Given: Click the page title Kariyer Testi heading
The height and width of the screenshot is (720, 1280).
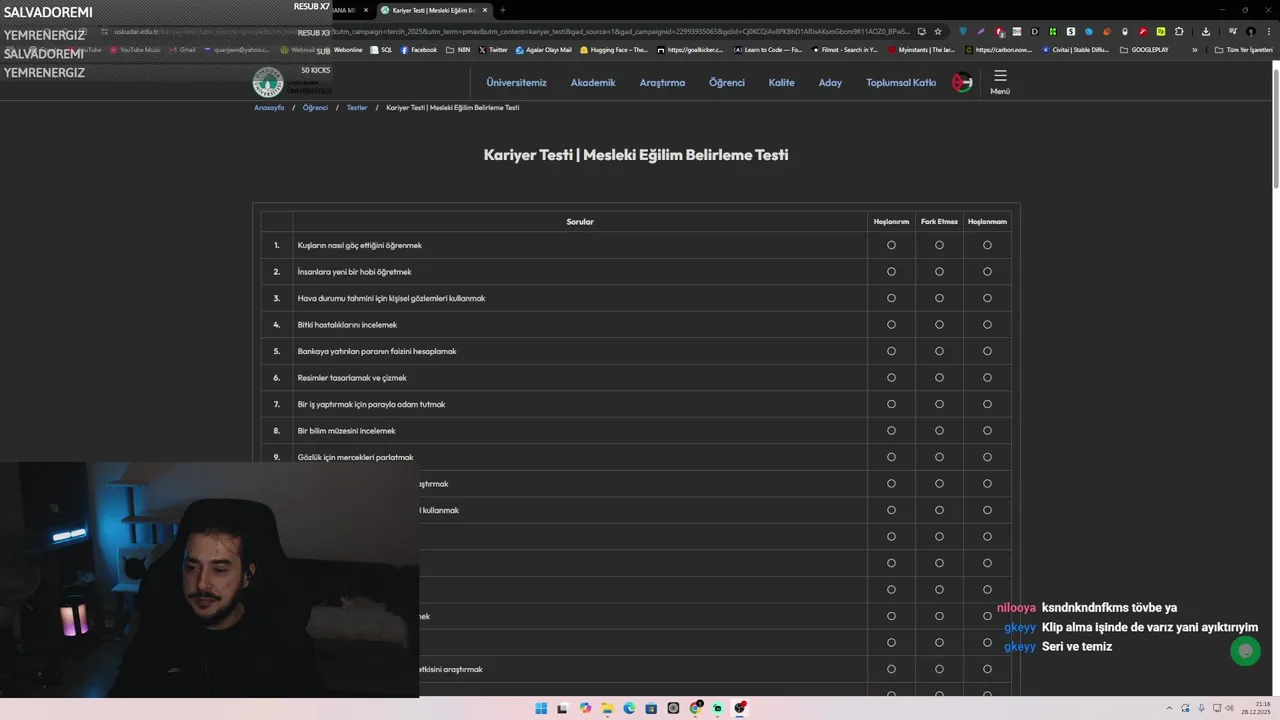Looking at the screenshot, I should click(636, 155).
